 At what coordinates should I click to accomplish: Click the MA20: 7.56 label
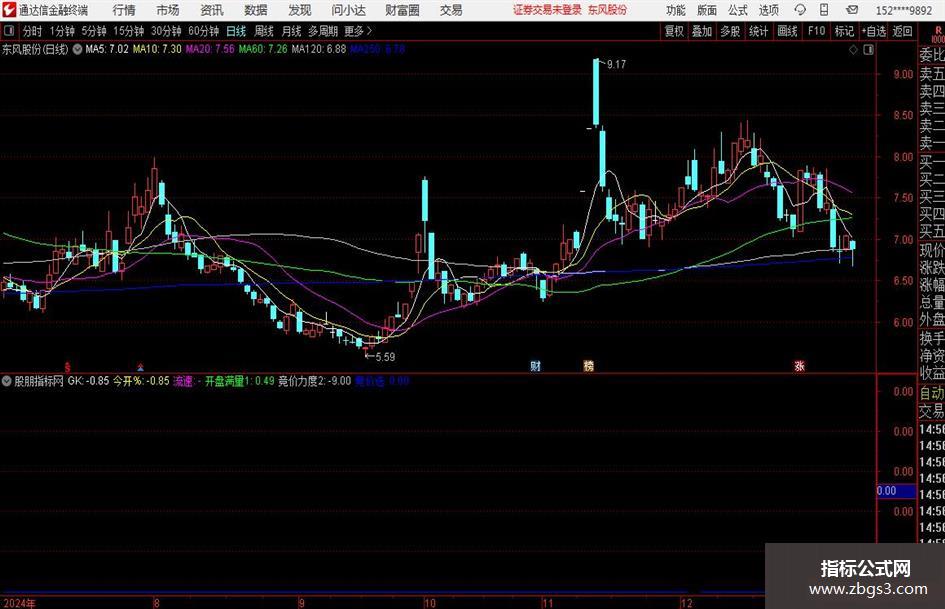click(210, 49)
